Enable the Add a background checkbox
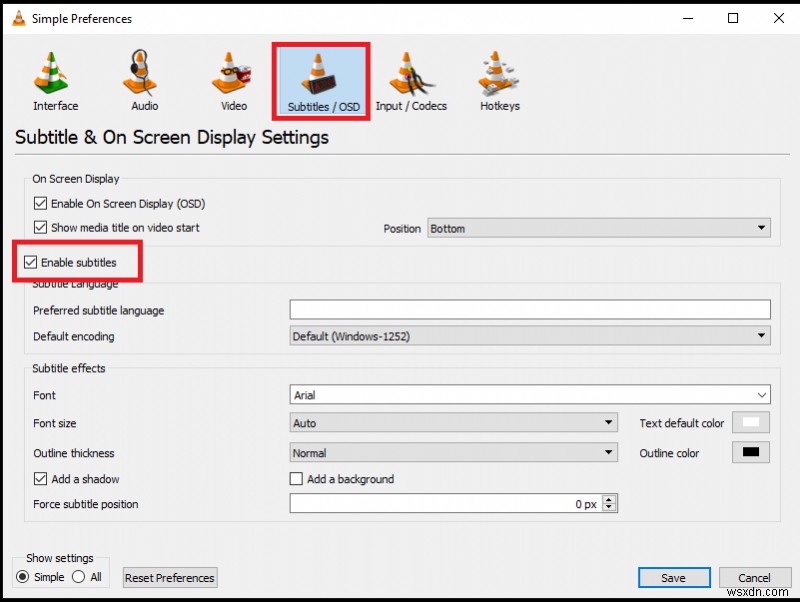The width and height of the screenshot is (800, 602). point(296,479)
